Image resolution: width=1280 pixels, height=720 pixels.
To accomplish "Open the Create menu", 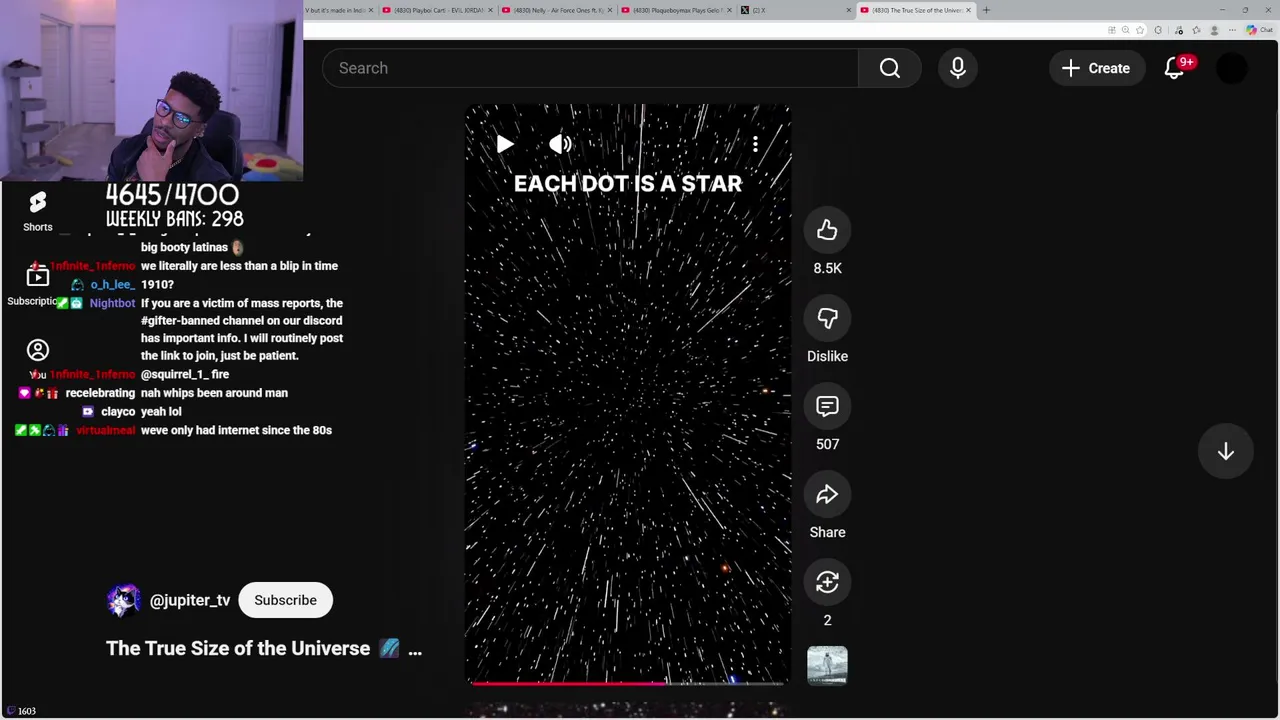I will point(1096,68).
